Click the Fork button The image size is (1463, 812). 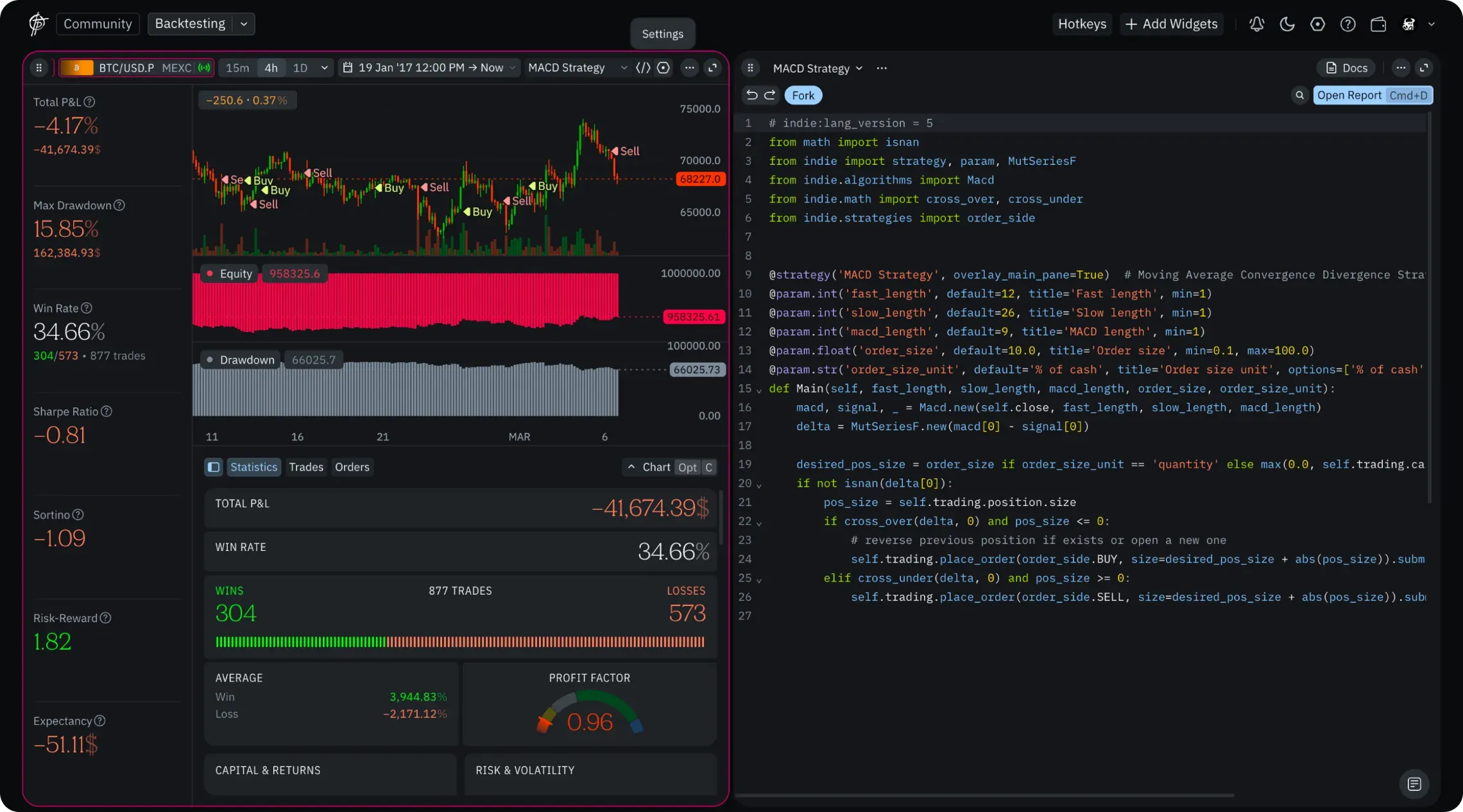pyautogui.click(x=803, y=96)
